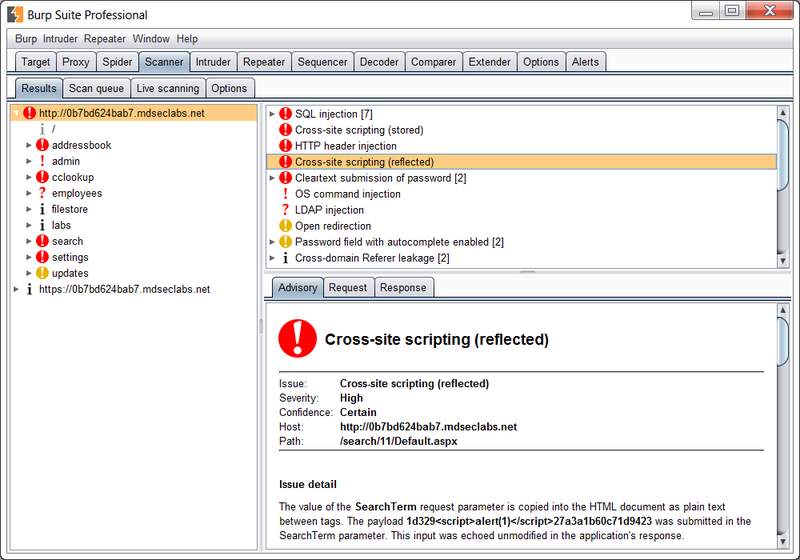Click issue list scrollbar down arrow
Viewport: 800px width, 560px height.
783,261
